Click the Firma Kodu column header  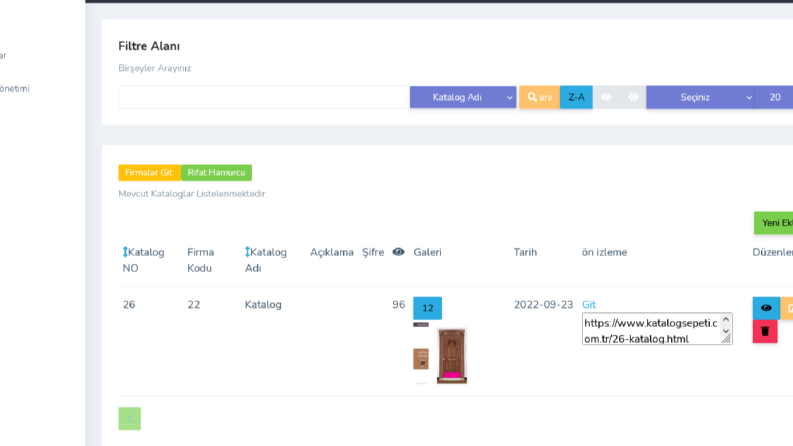pyautogui.click(x=200, y=260)
